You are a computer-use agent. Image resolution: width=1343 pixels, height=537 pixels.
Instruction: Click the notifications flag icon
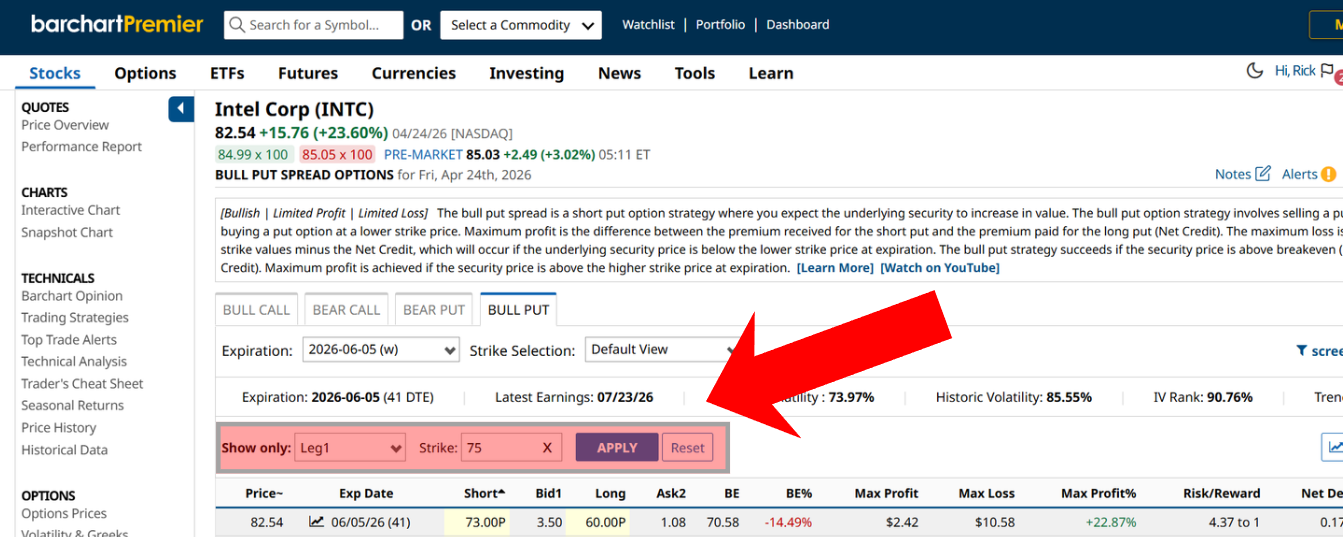[x=1327, y=71]
